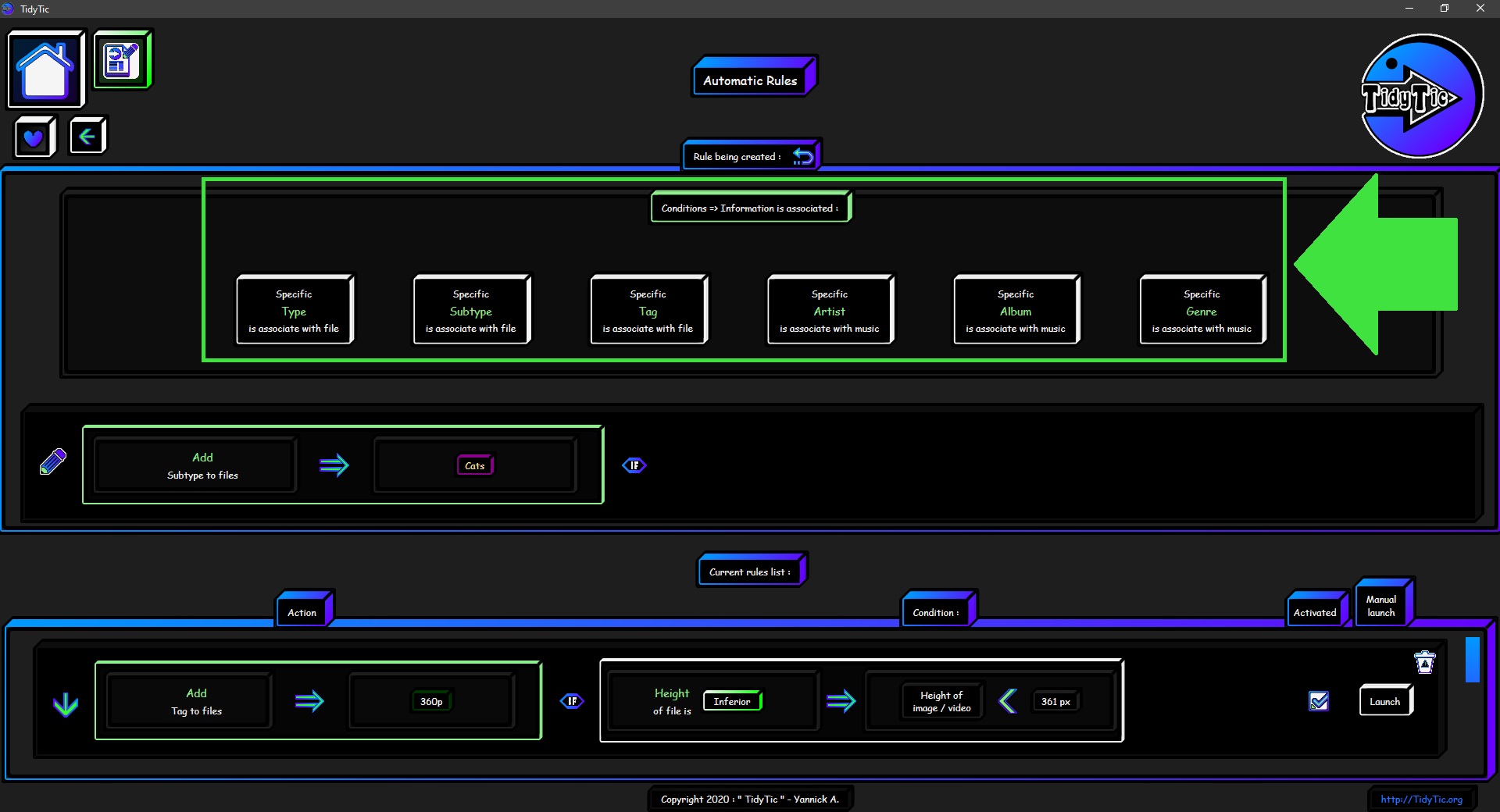1500x812 pixels.
Task: Delete the rule with trash icon
Action: [x=1425, y=662]
